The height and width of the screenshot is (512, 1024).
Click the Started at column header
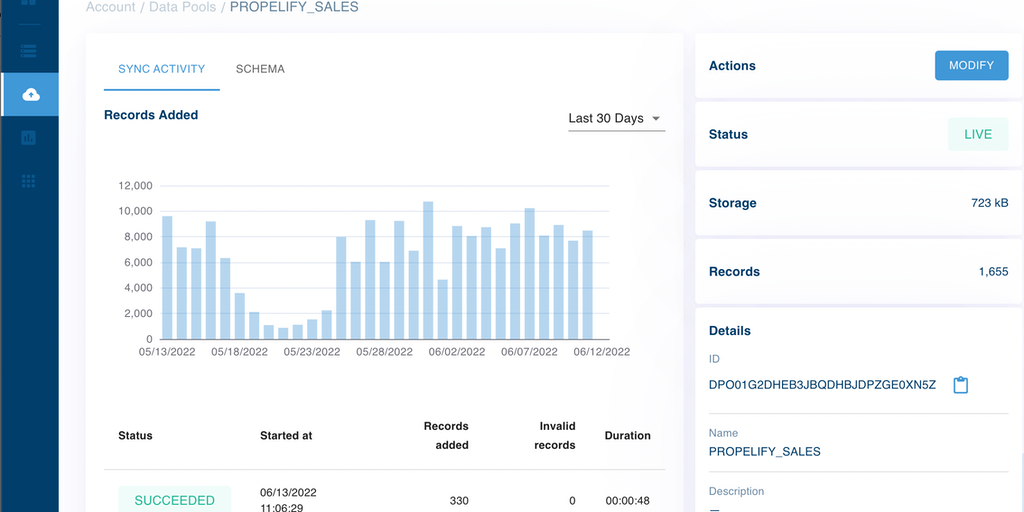286,436
